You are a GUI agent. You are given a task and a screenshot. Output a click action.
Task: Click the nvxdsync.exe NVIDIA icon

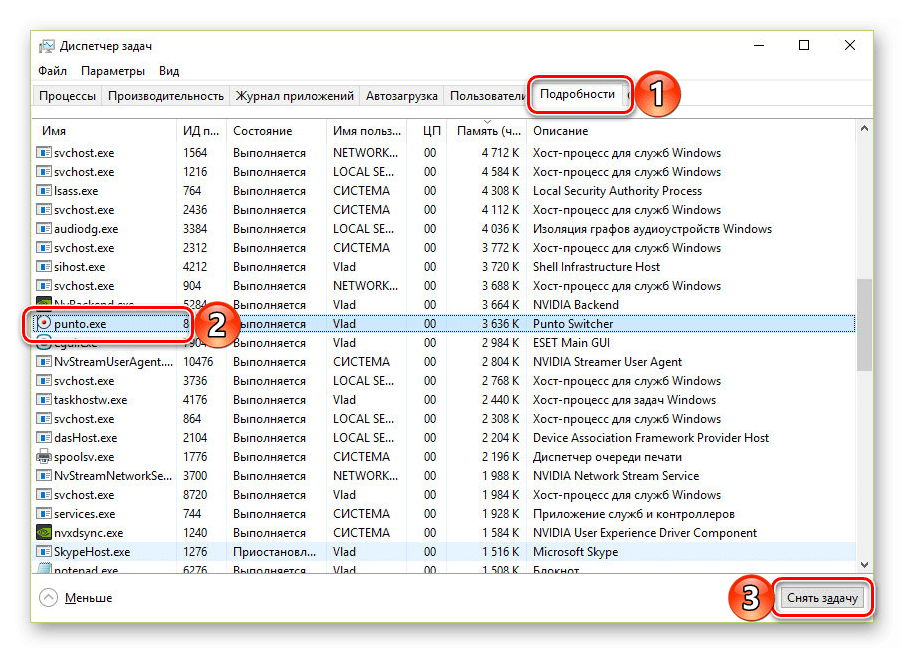[x=44, y=533]
